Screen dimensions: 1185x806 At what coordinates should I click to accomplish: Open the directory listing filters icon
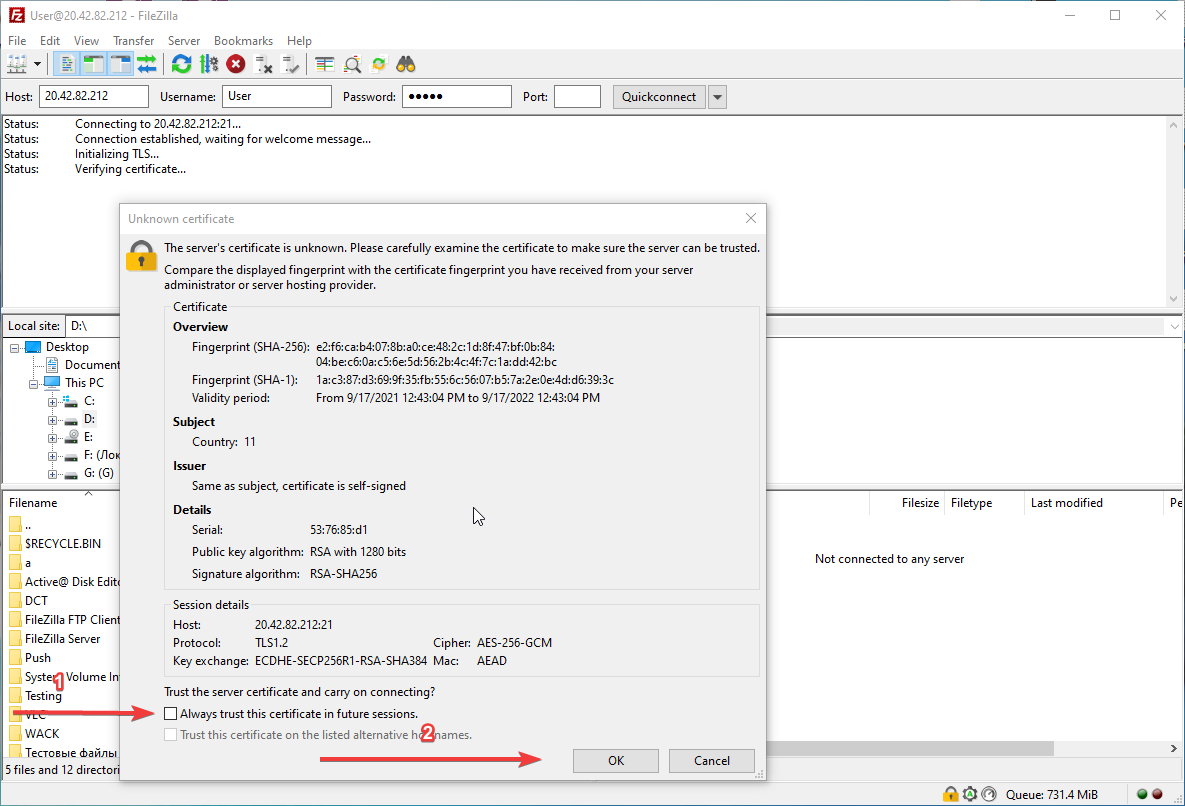click(325, 64)
